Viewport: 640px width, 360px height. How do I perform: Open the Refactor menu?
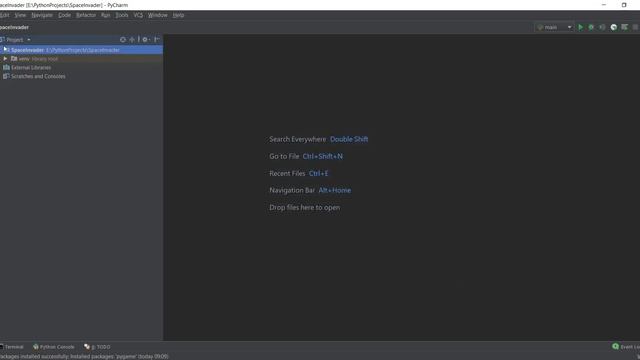[86, 15]
